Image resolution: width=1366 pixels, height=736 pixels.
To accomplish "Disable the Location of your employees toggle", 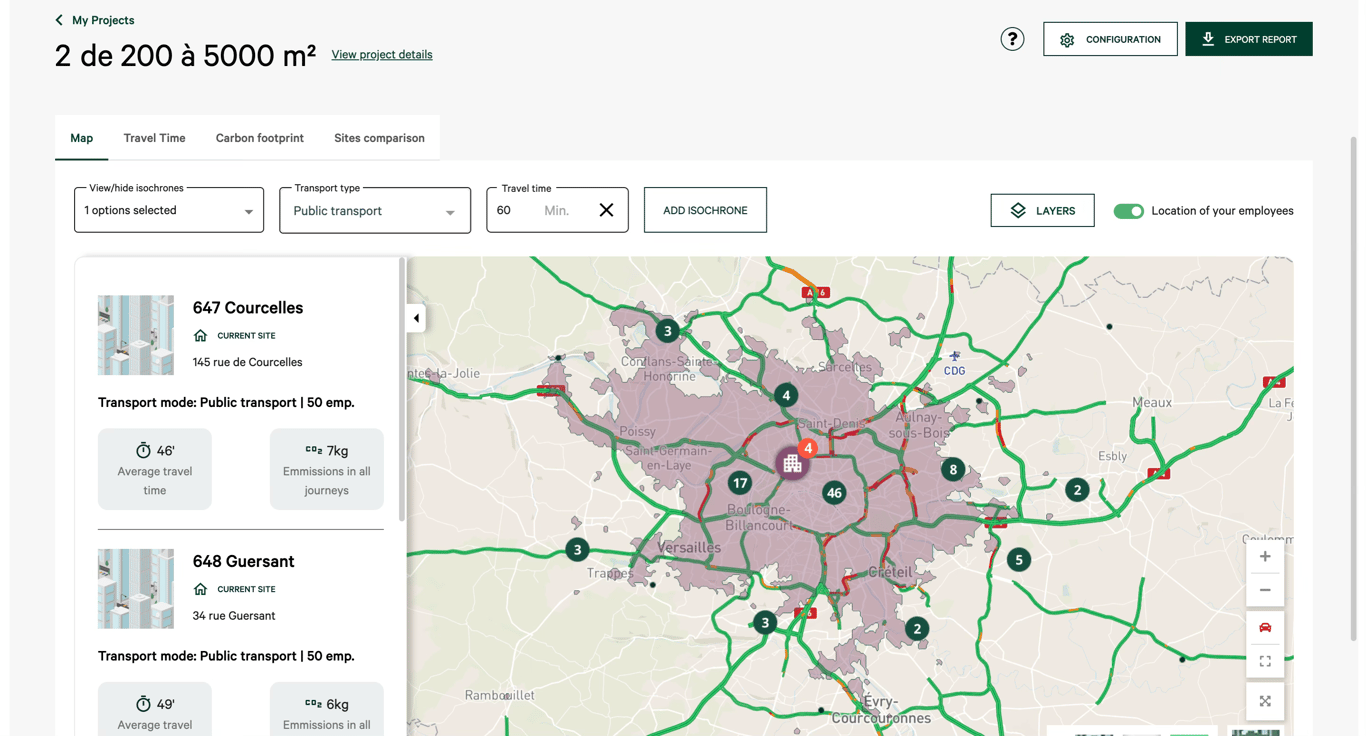I will point(1129,211).
